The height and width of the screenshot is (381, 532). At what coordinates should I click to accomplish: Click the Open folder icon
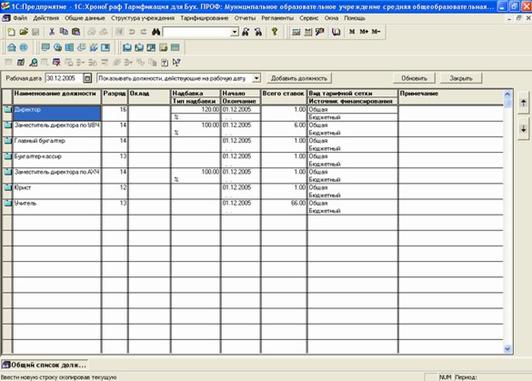point(23,32)
